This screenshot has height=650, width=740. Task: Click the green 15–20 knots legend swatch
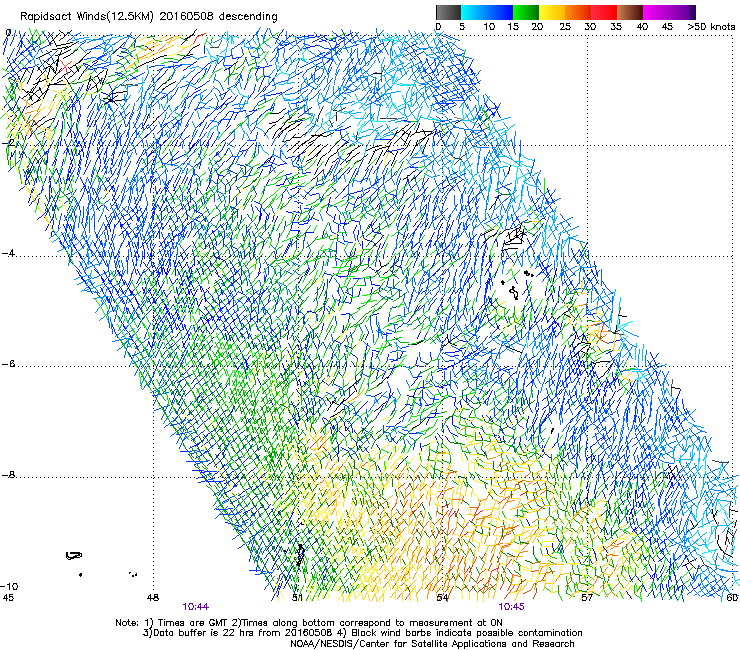526,12
